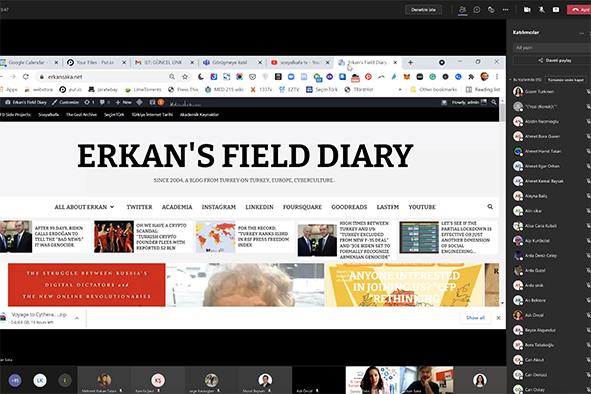The image size is (591, 394).
Task: Reload the page in the browser
Action: (26, 77)
